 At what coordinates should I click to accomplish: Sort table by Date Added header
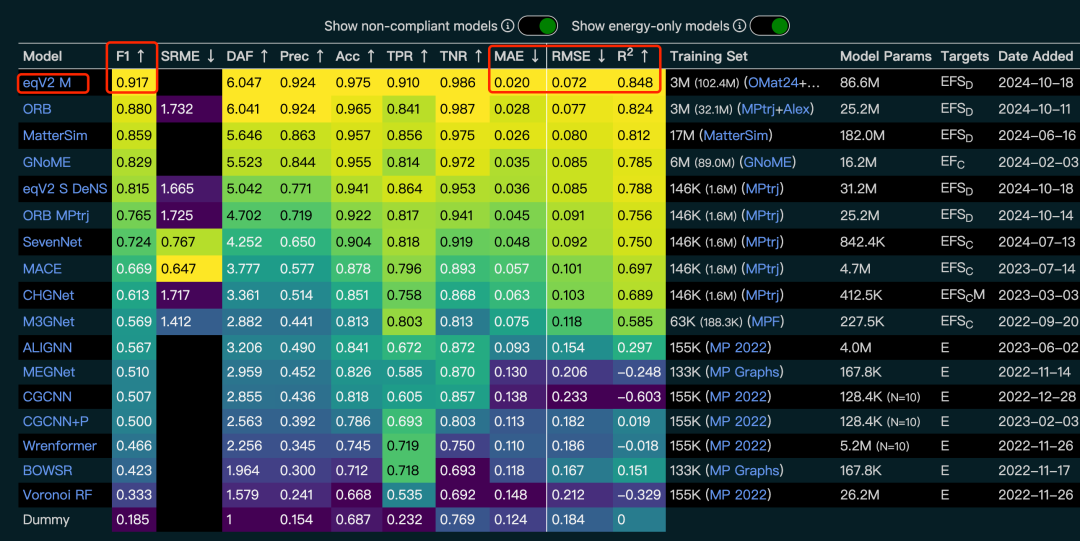(x=1036, y=56)
